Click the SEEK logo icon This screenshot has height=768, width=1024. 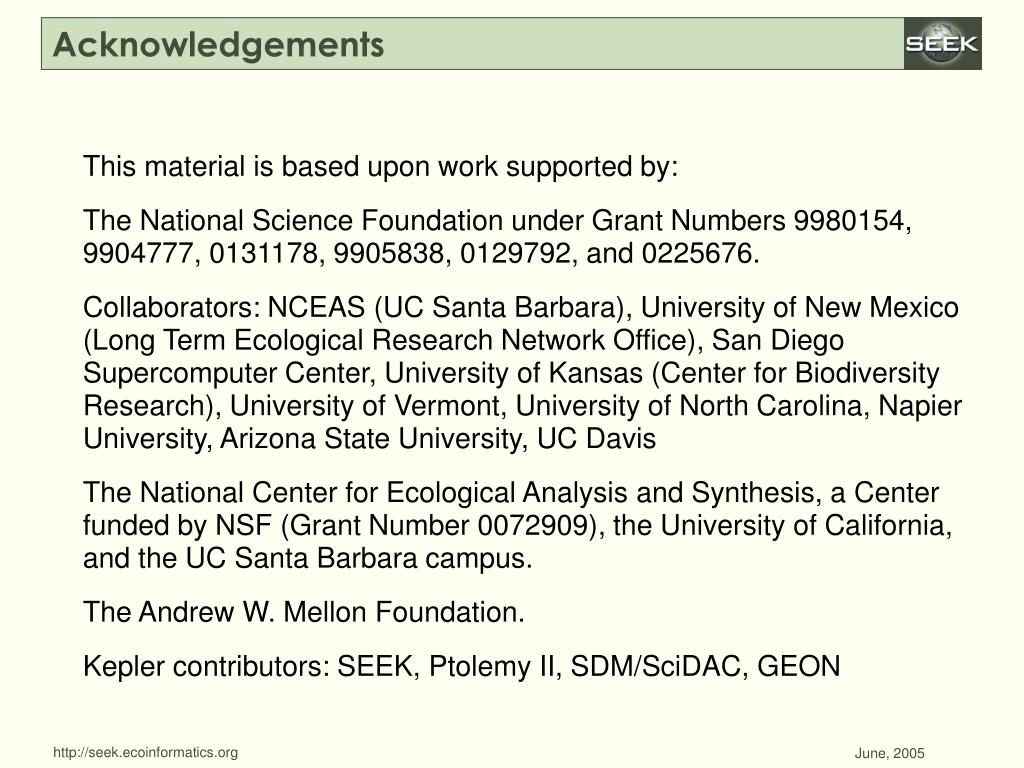point(942,44)
